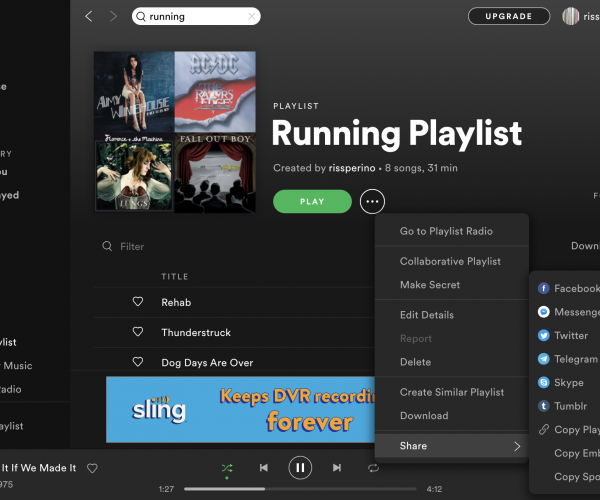Screen dimensions: 600x500
Task: Click the three-dot more options button
Action: [x=372, y=202]
